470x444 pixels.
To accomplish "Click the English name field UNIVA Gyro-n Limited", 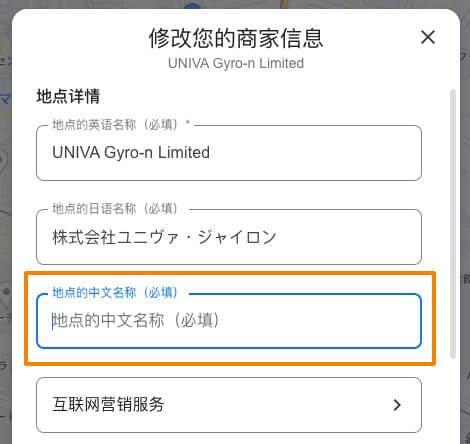I will (x=229, y=153).
